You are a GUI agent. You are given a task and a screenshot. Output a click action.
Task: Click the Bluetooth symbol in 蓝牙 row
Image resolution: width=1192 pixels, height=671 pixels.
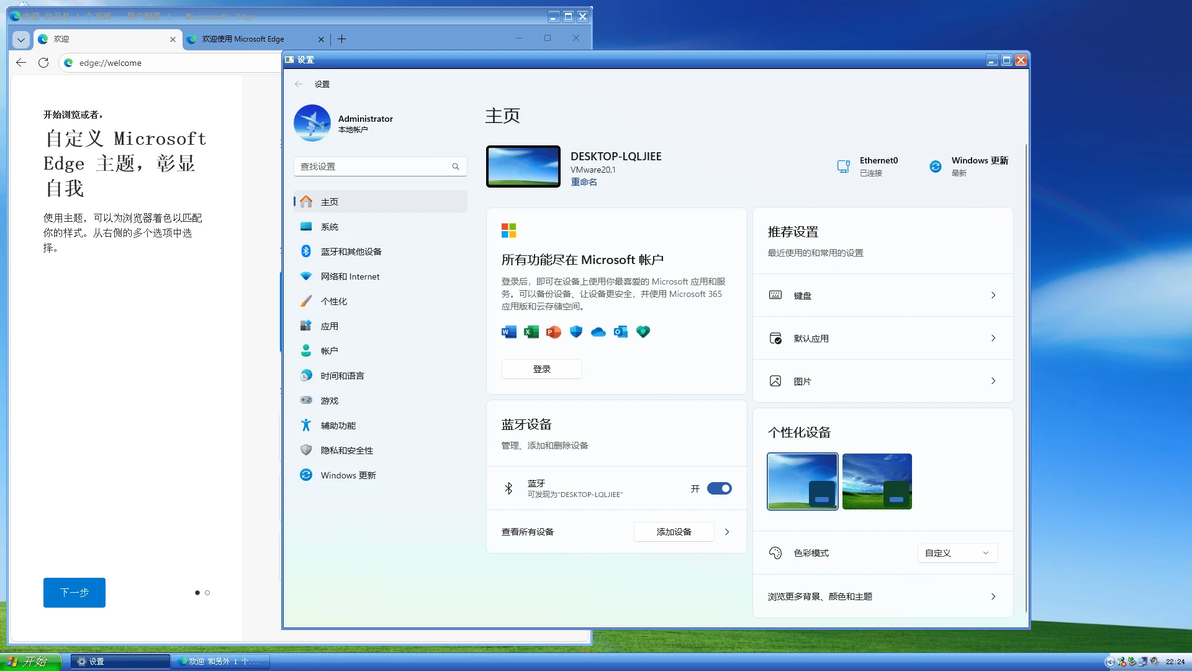(x=509, y=489)
